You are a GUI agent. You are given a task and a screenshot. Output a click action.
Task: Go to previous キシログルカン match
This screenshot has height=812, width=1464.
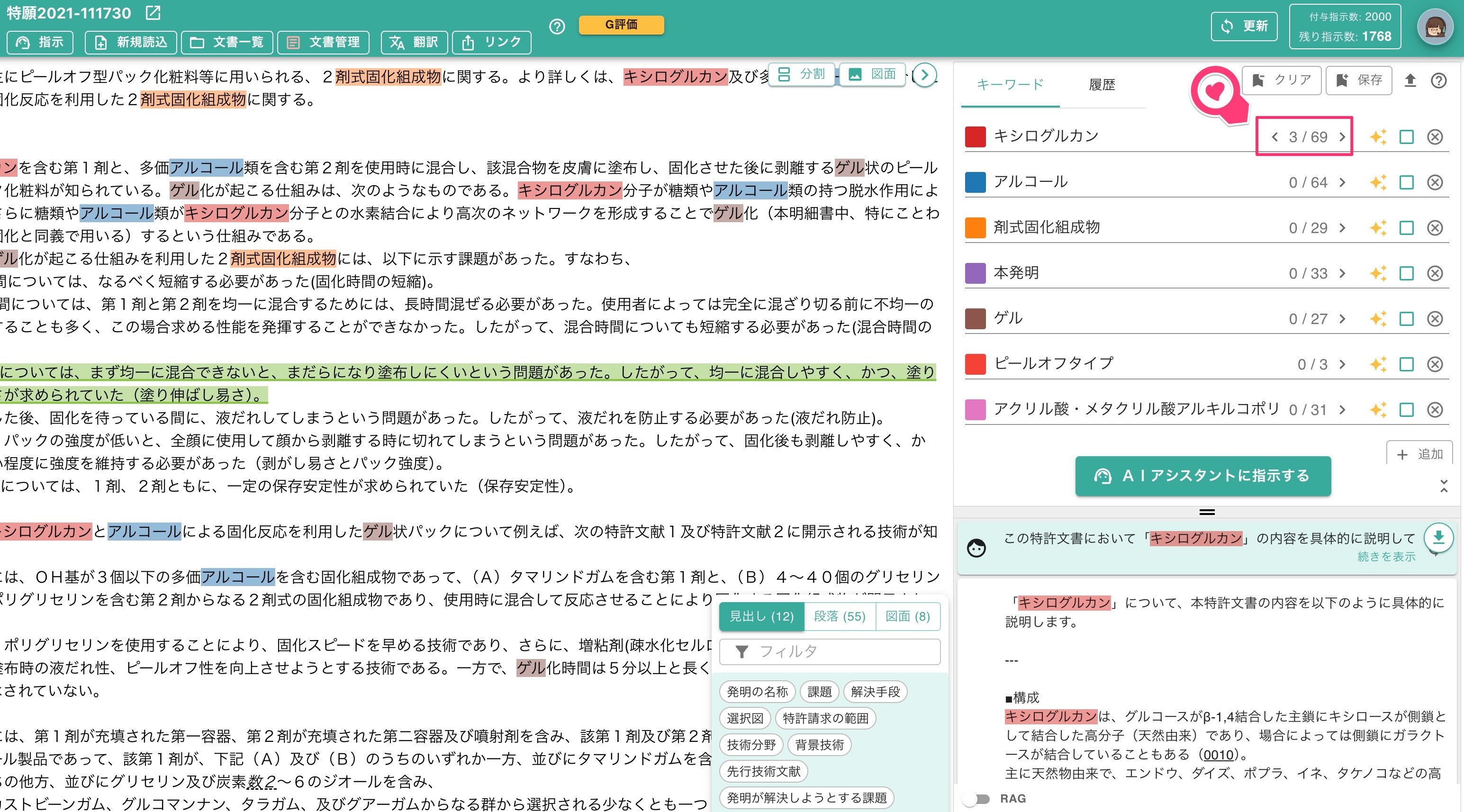1275,137
